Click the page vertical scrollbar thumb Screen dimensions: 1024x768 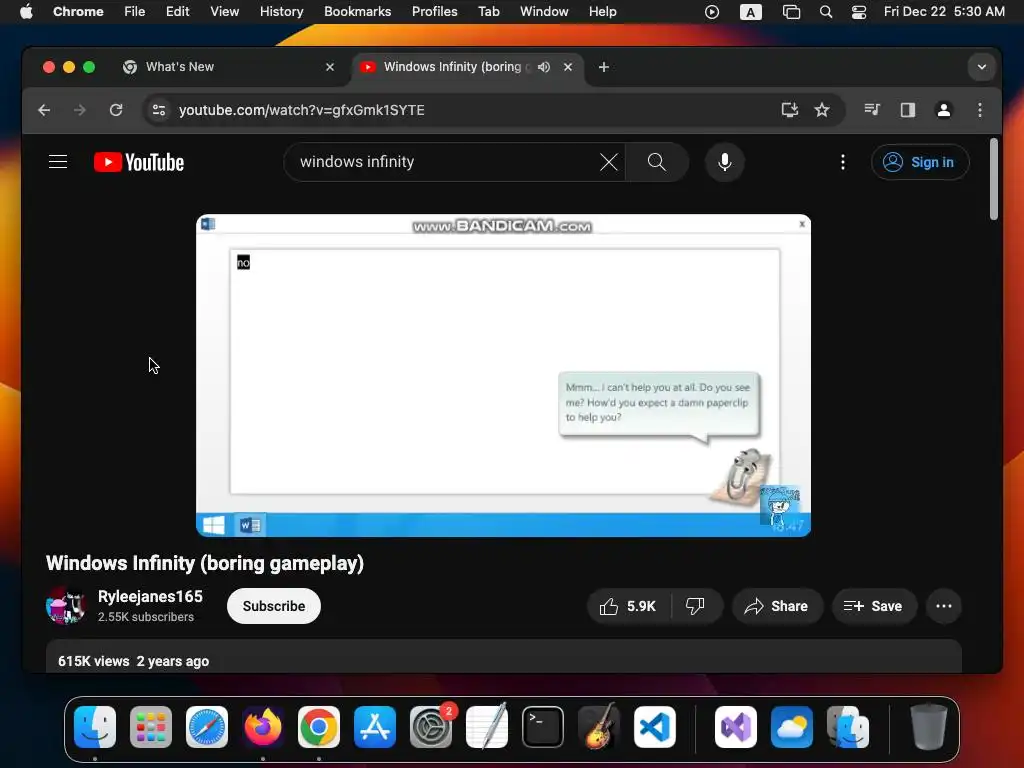pyautogui.click(x=993, y=180)
